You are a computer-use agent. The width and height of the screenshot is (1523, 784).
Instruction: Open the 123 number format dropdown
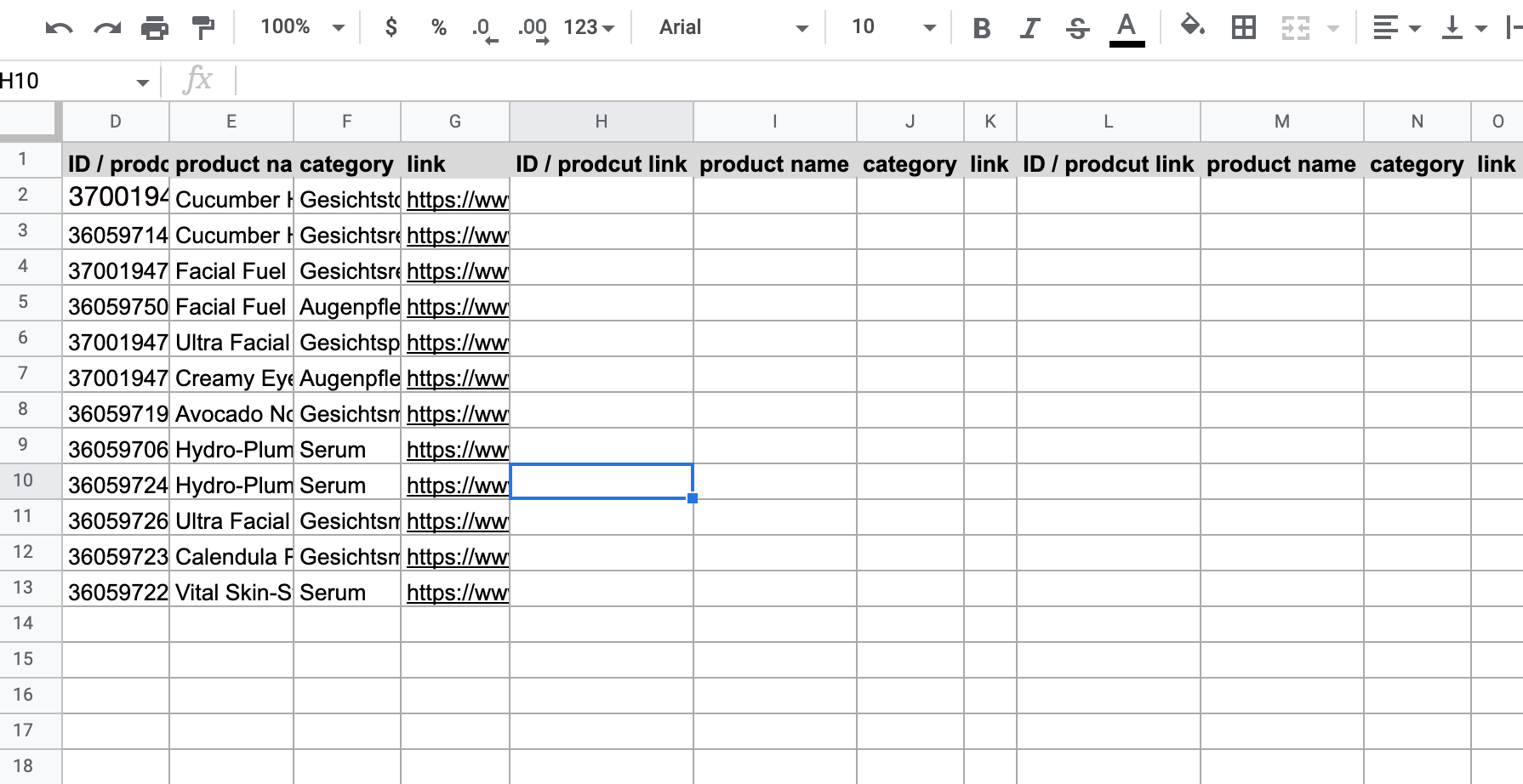589,27
